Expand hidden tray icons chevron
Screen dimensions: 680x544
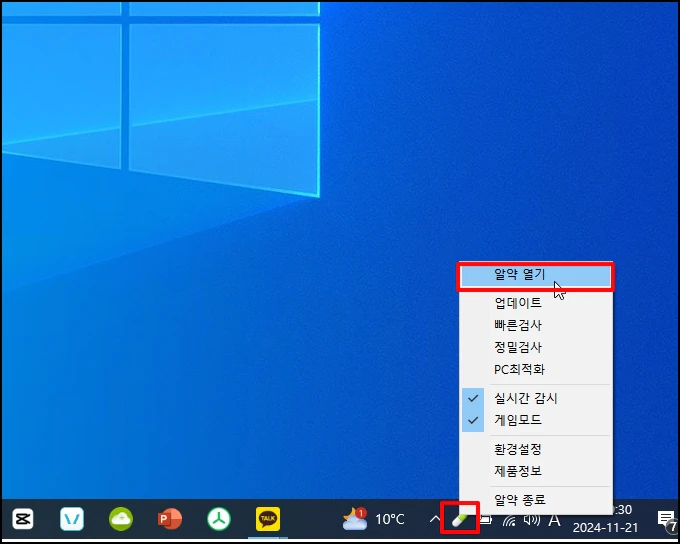tap(434, 519)
